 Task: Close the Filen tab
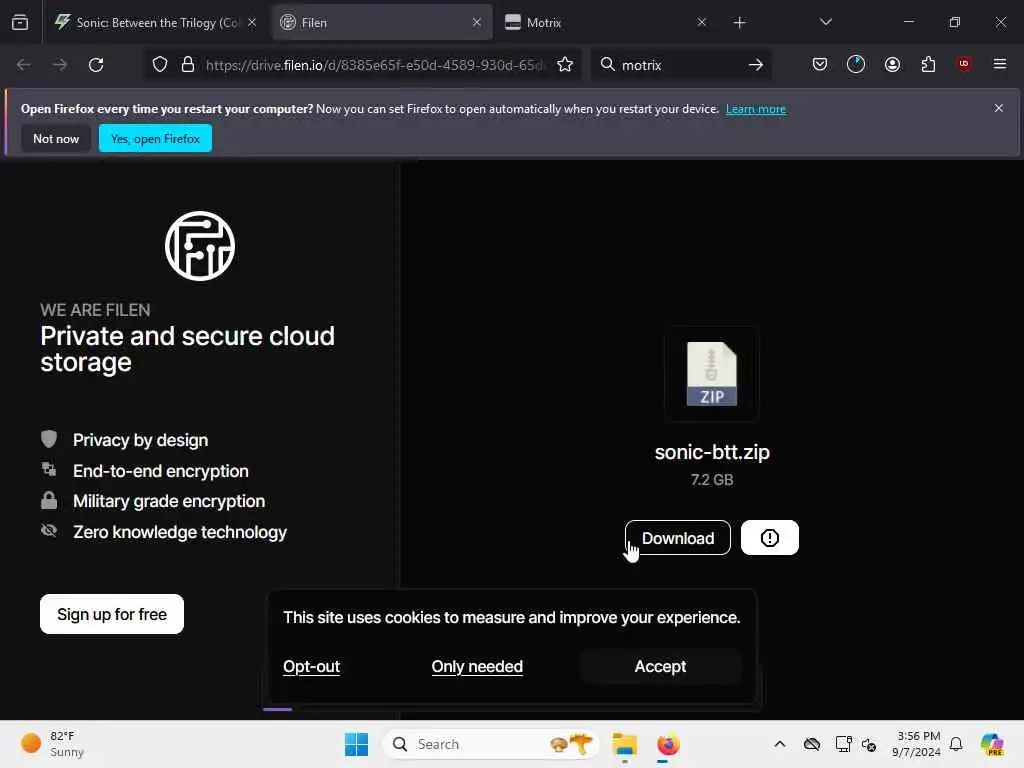[x=477, y=22]
